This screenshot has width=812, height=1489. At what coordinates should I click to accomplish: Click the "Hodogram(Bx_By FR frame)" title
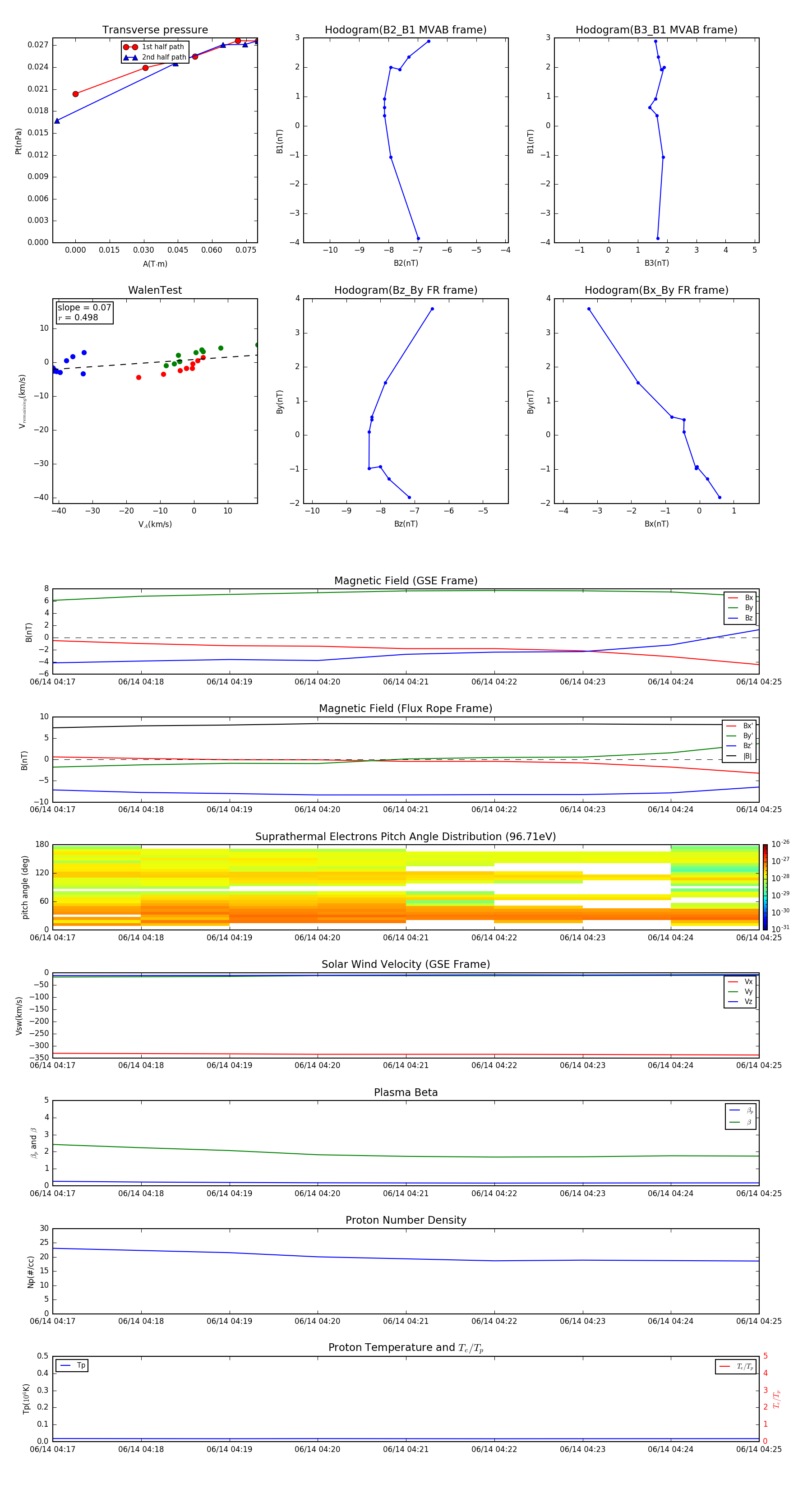(656, 290)
